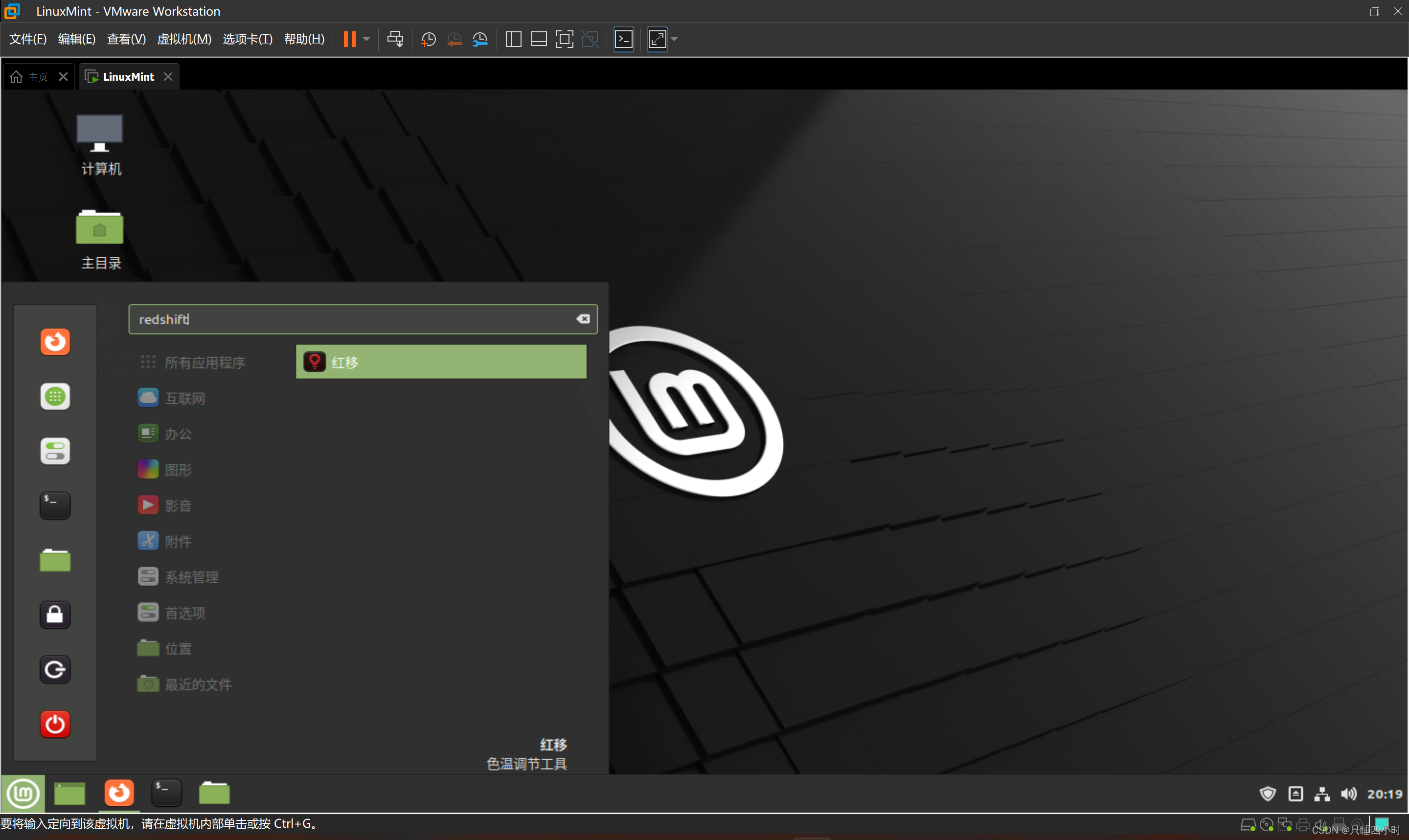Click the keyboard tray applet icon
The width and height of the screenshot is (1409, 840).
click(x=1295, y=794)
